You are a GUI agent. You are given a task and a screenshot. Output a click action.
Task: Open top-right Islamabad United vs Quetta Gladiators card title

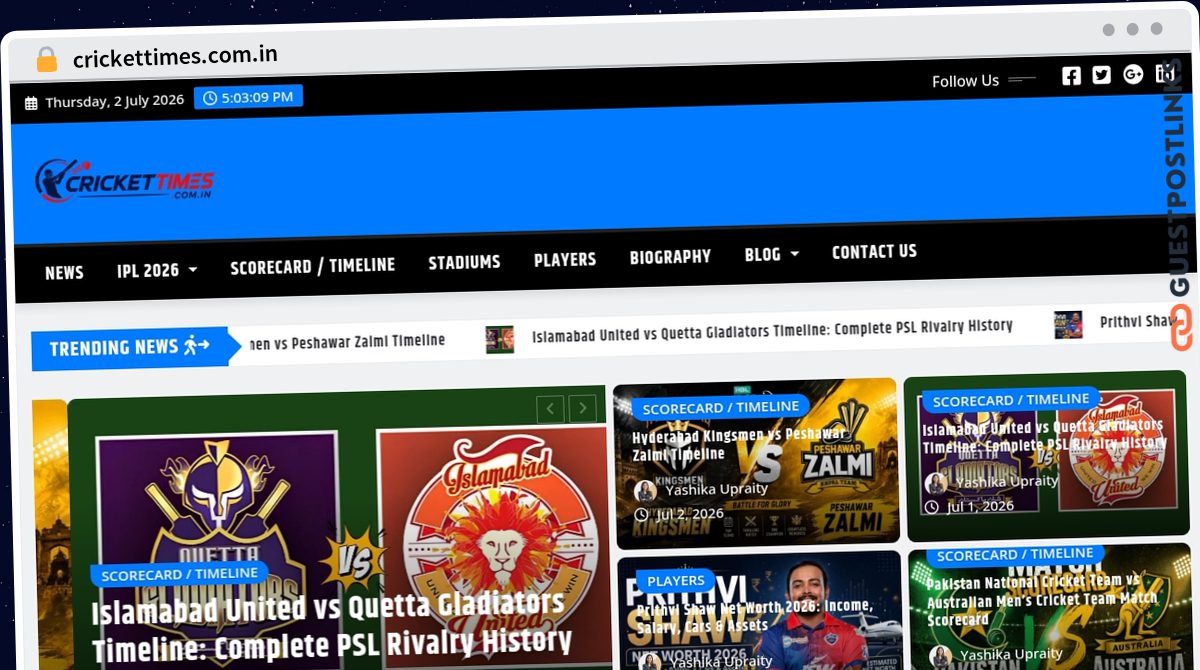click(1044, 435)
